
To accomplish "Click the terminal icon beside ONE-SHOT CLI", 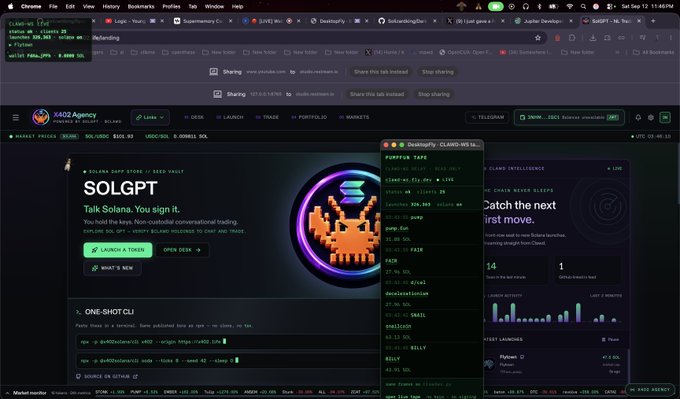I will tap(78, 312).
